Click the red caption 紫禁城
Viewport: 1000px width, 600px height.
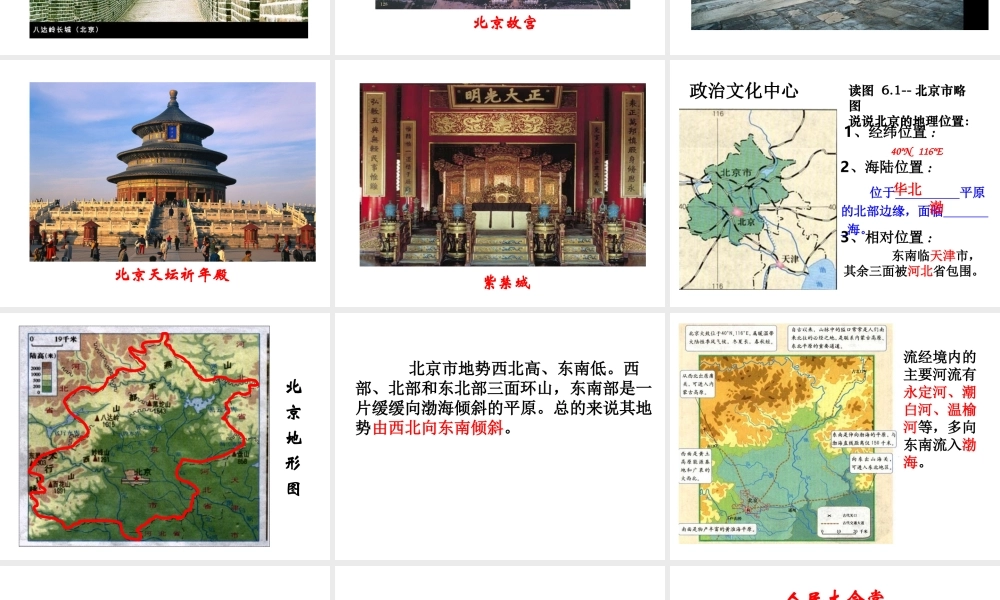pos(506,282)
